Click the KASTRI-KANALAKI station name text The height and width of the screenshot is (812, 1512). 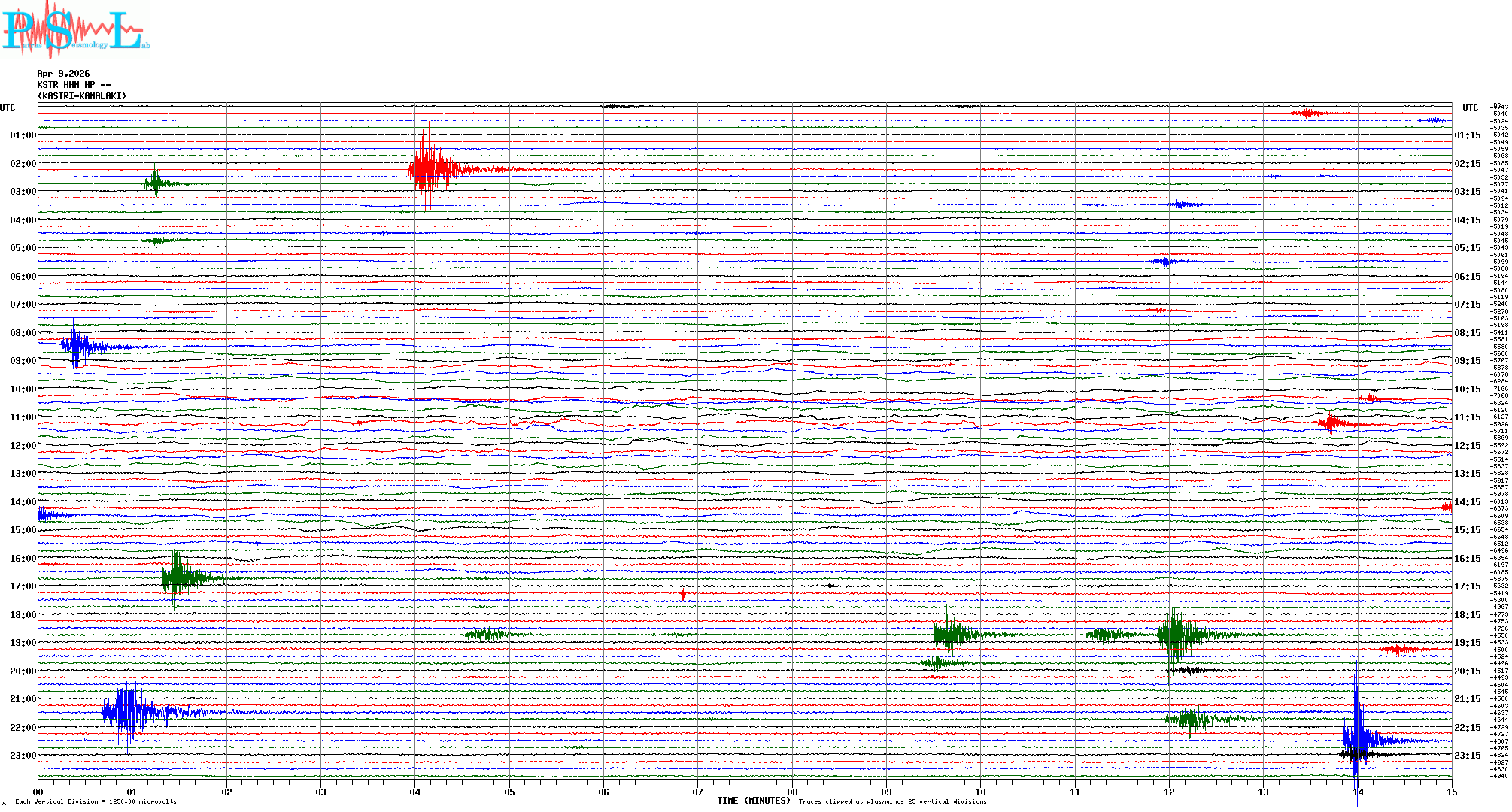[x=82, y=96]
